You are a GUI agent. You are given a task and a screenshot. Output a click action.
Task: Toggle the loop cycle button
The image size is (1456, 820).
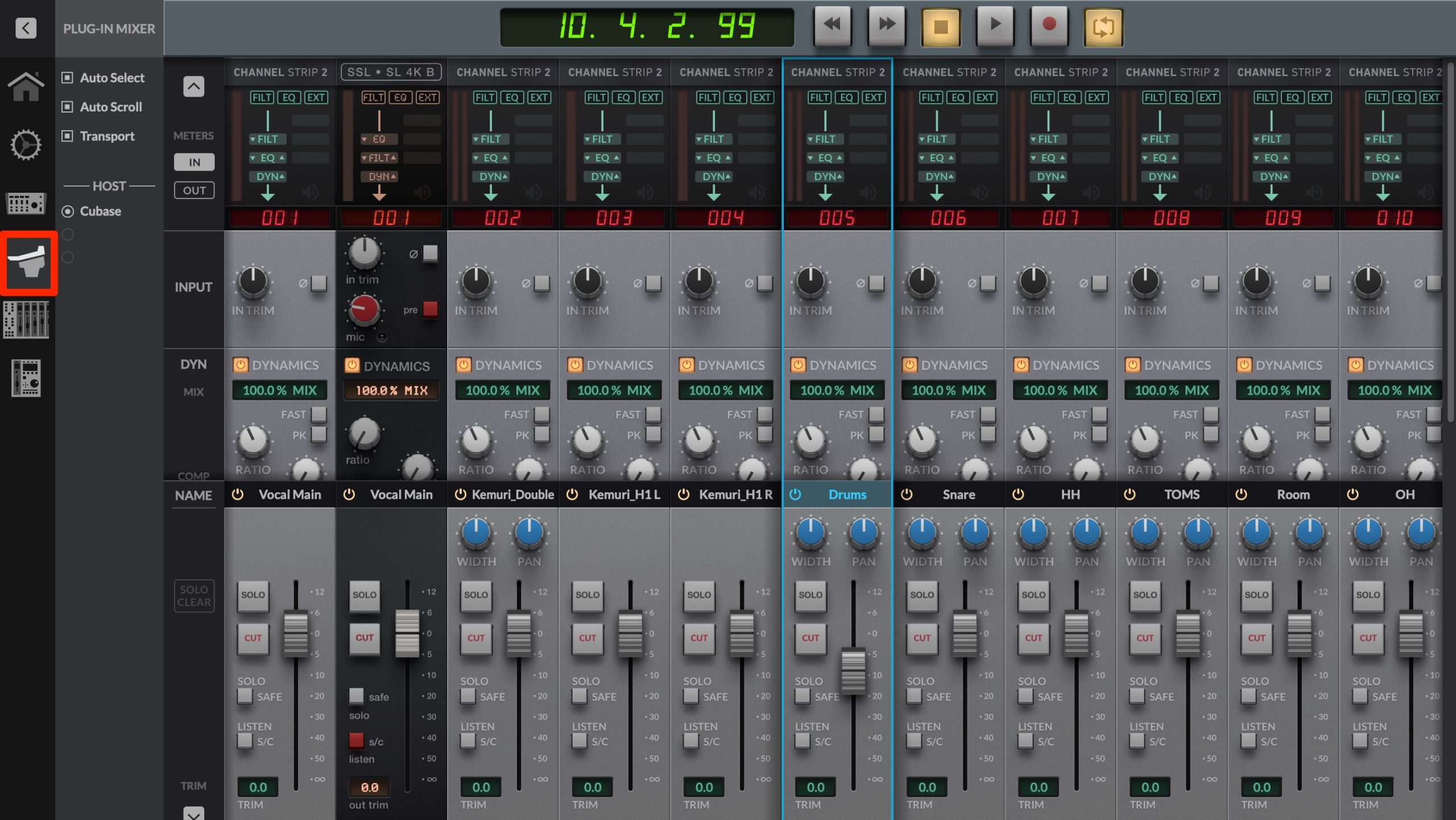coord(1103,27)
